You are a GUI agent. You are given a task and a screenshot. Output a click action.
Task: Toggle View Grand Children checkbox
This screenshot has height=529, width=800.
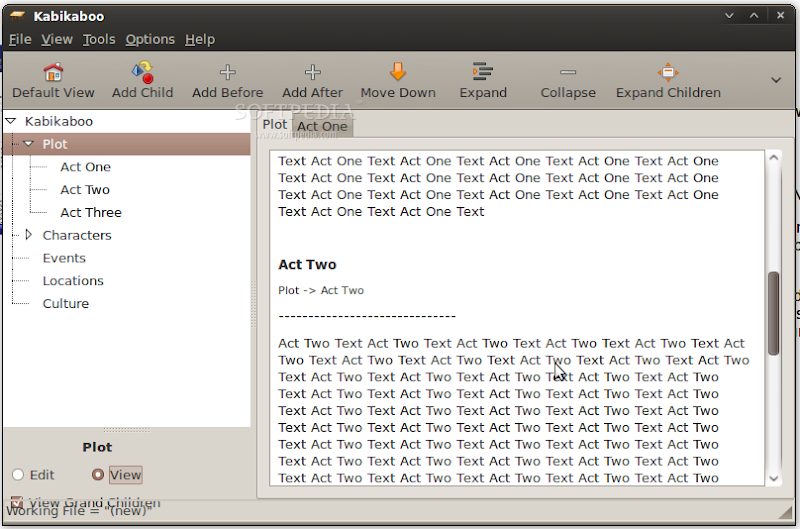pyautogui.click(x=17, y=501)
